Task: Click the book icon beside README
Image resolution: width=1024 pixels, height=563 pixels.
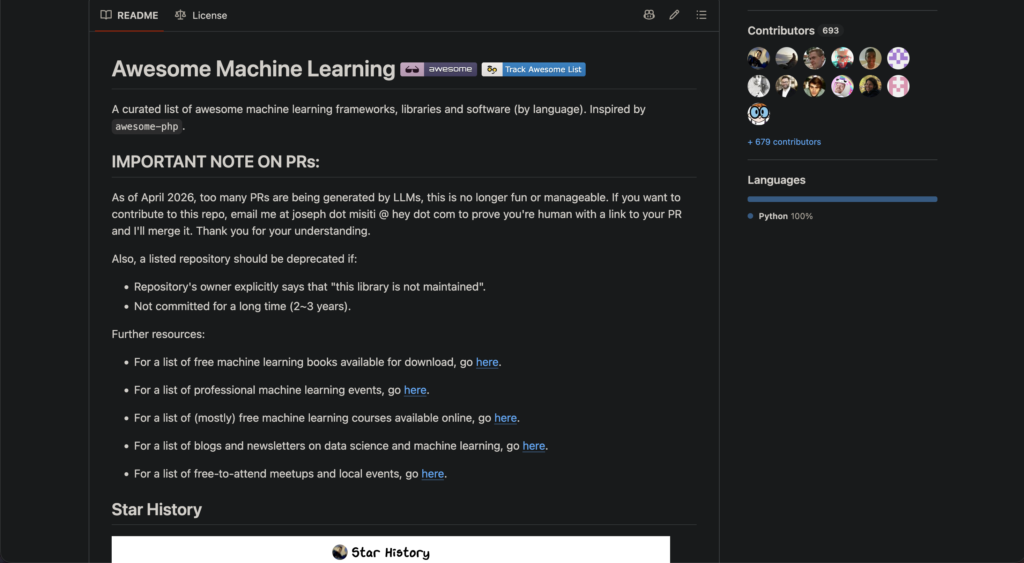Action: pos(106,15)
